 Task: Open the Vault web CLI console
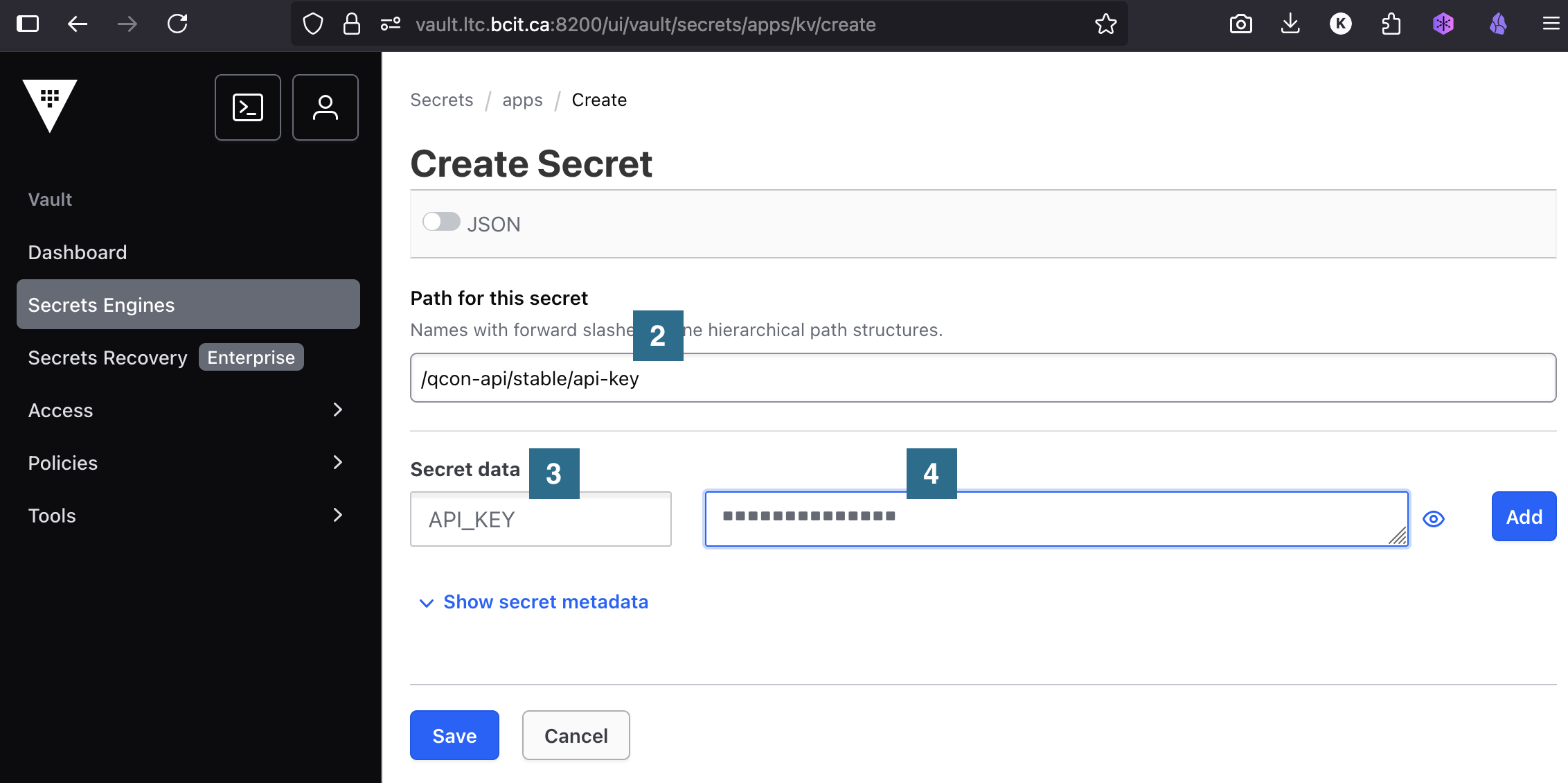tap(247, 107)
